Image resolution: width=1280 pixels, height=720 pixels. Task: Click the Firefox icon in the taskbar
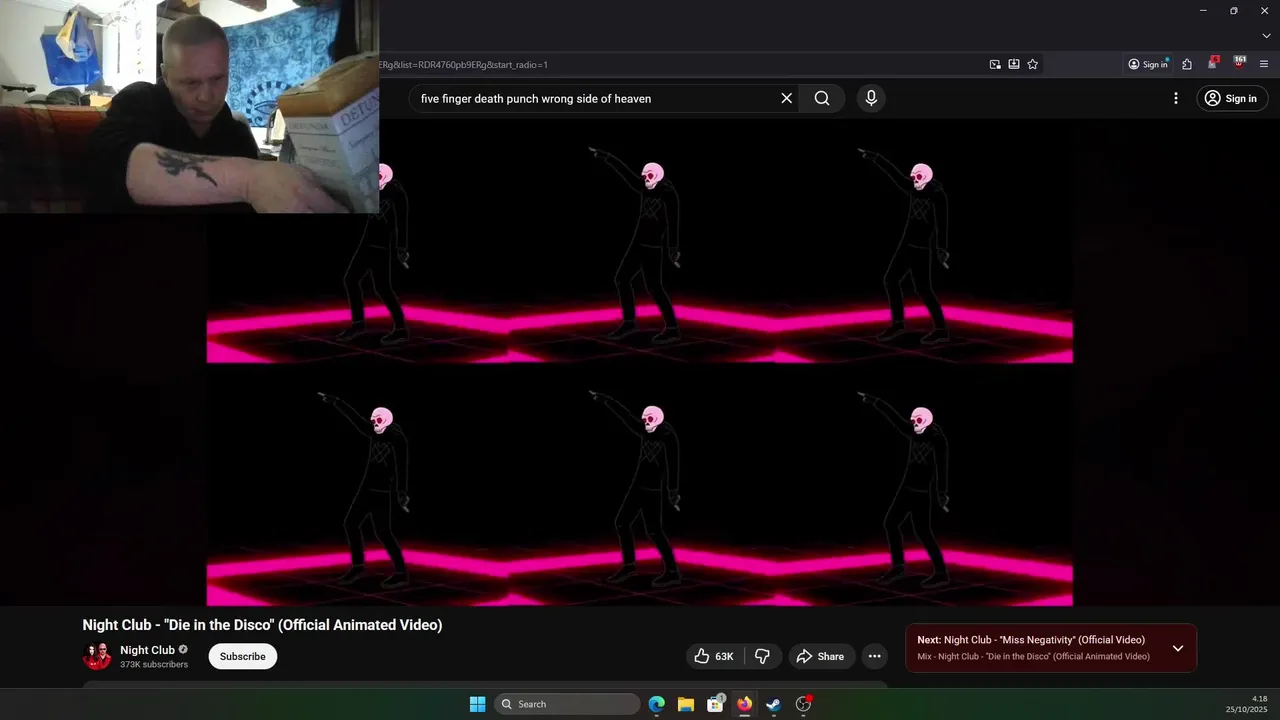(x=744, y=704)
